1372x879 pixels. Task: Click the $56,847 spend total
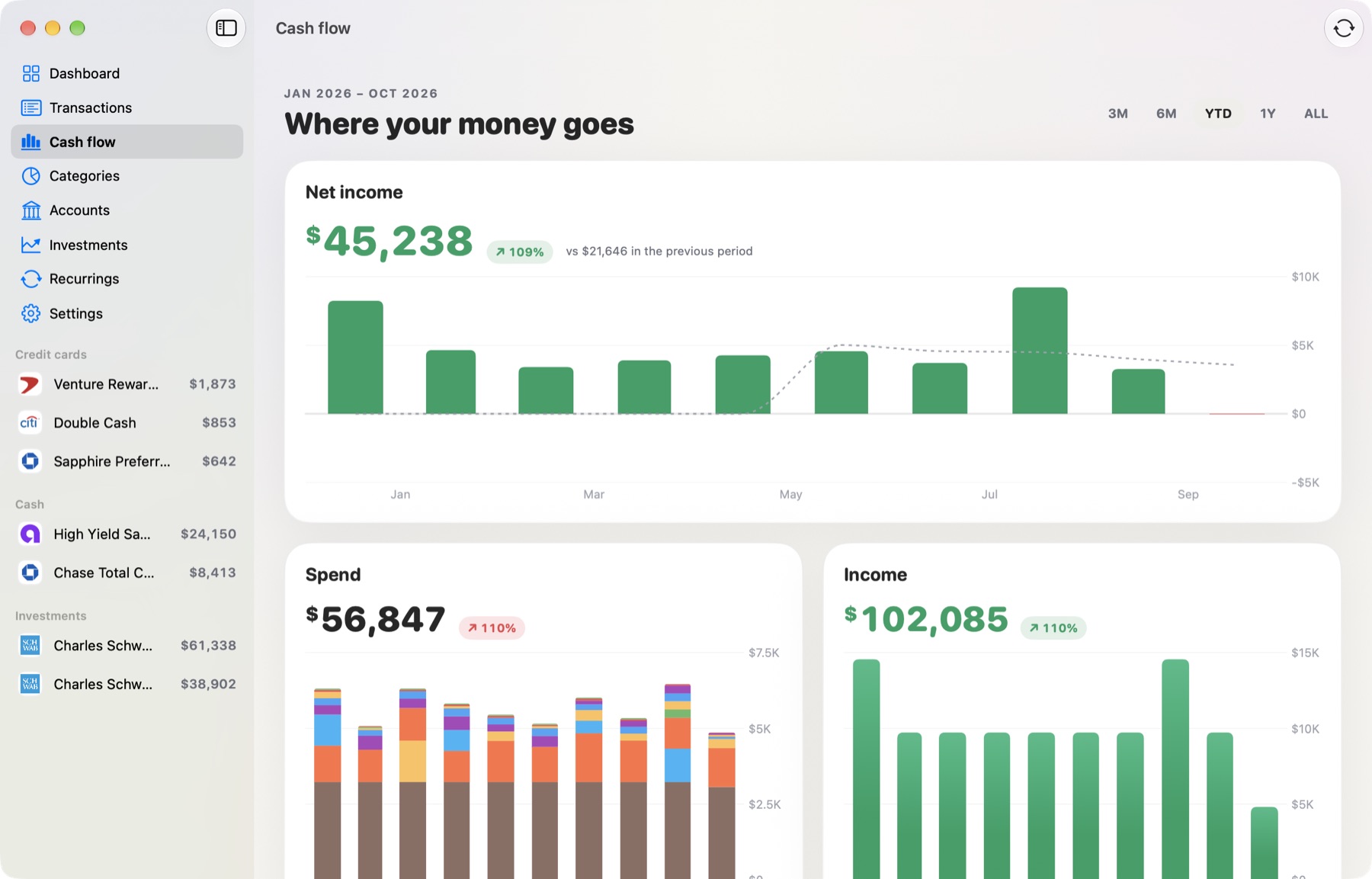376,619
